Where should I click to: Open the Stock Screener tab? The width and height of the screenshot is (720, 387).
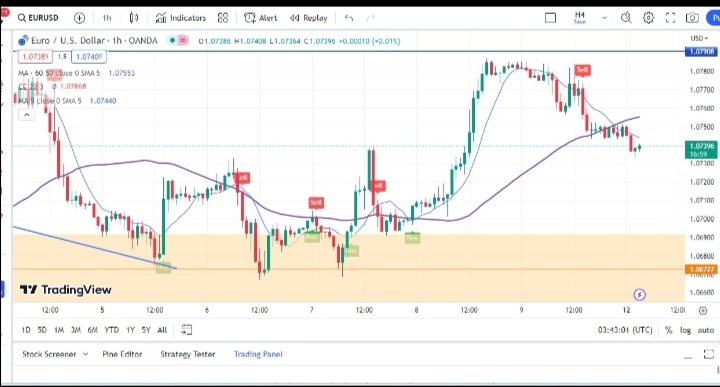coord(49,354)
